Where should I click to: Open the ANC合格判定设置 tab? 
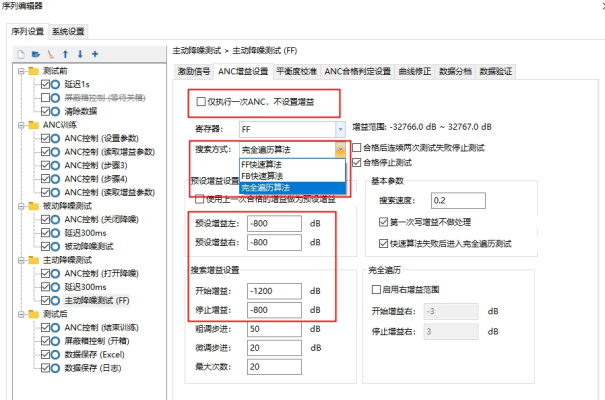[358, 71]
